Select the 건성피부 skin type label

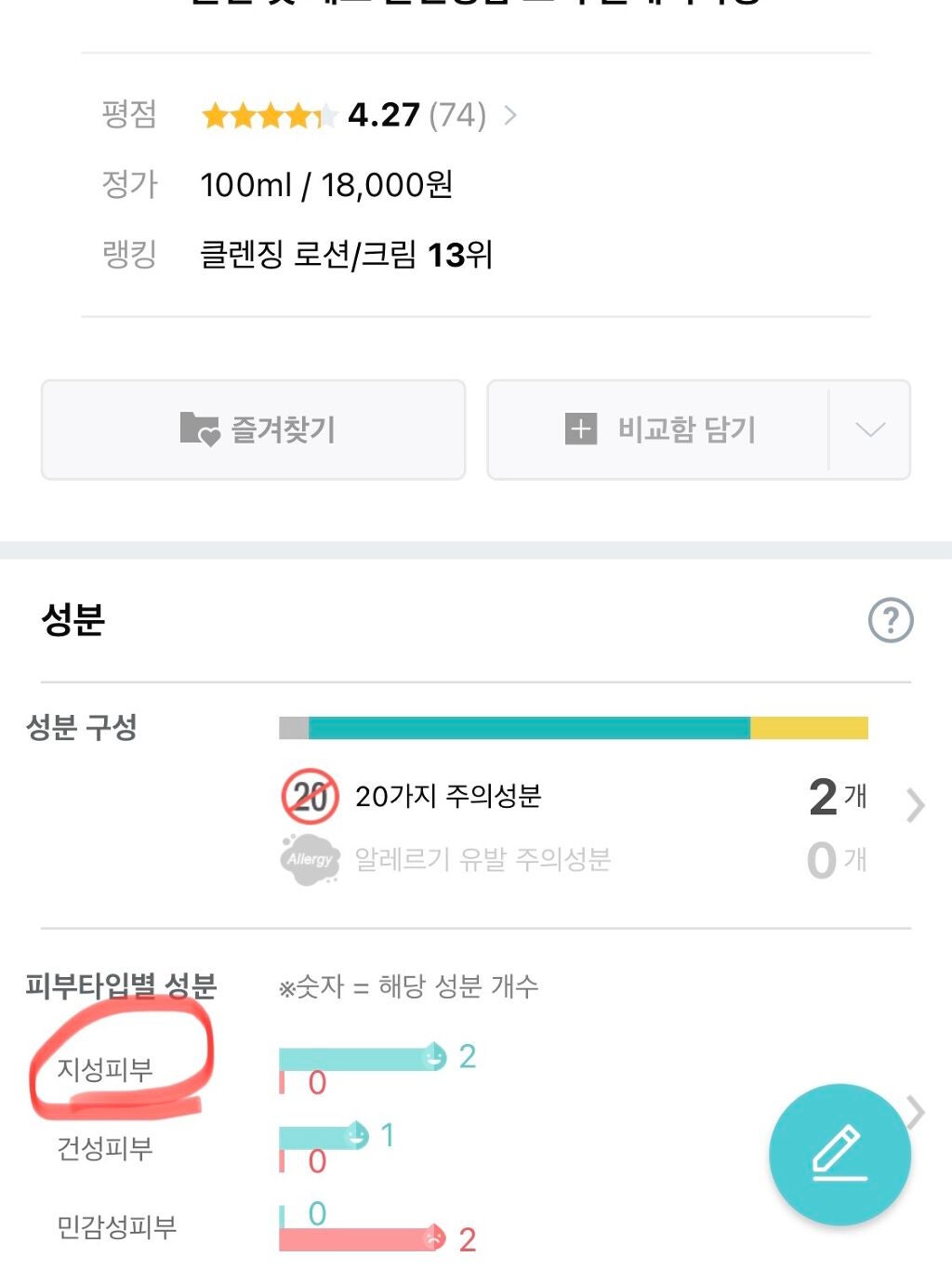click(105, 1148)
